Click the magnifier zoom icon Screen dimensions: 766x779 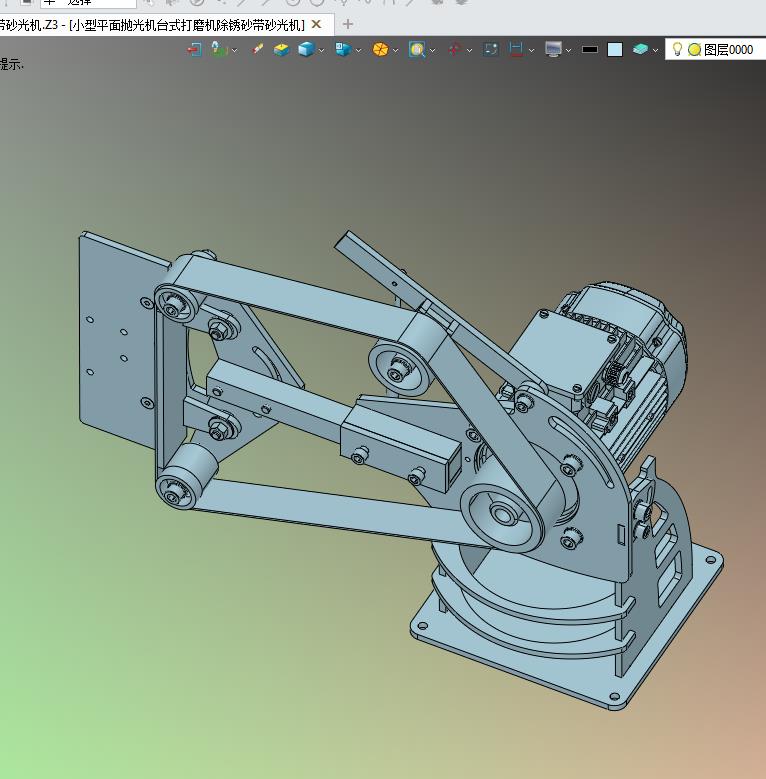tap(417, 50)
